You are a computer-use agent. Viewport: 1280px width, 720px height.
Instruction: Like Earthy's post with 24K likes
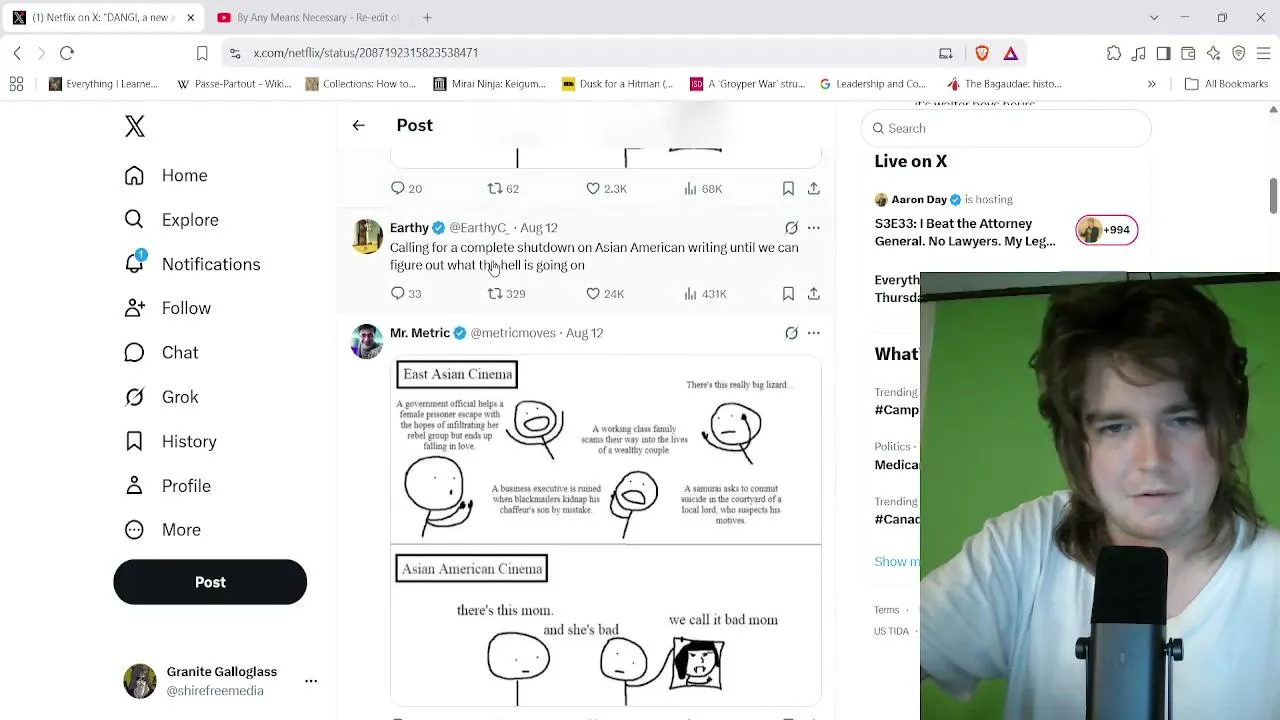coord(605,293)
